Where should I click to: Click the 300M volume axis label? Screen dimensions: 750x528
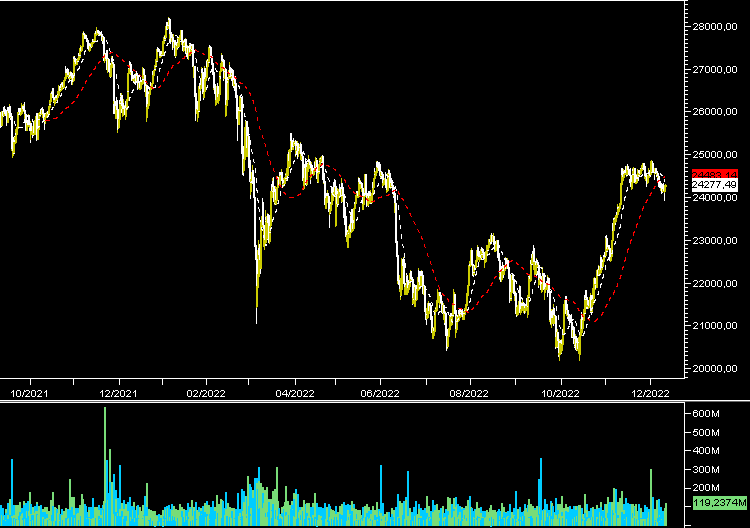point(706,470)
